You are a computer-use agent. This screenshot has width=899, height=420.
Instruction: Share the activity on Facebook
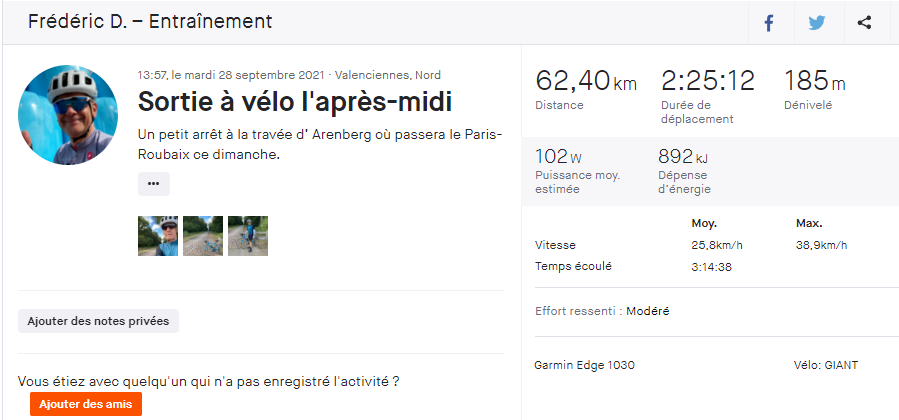[769, 23]
